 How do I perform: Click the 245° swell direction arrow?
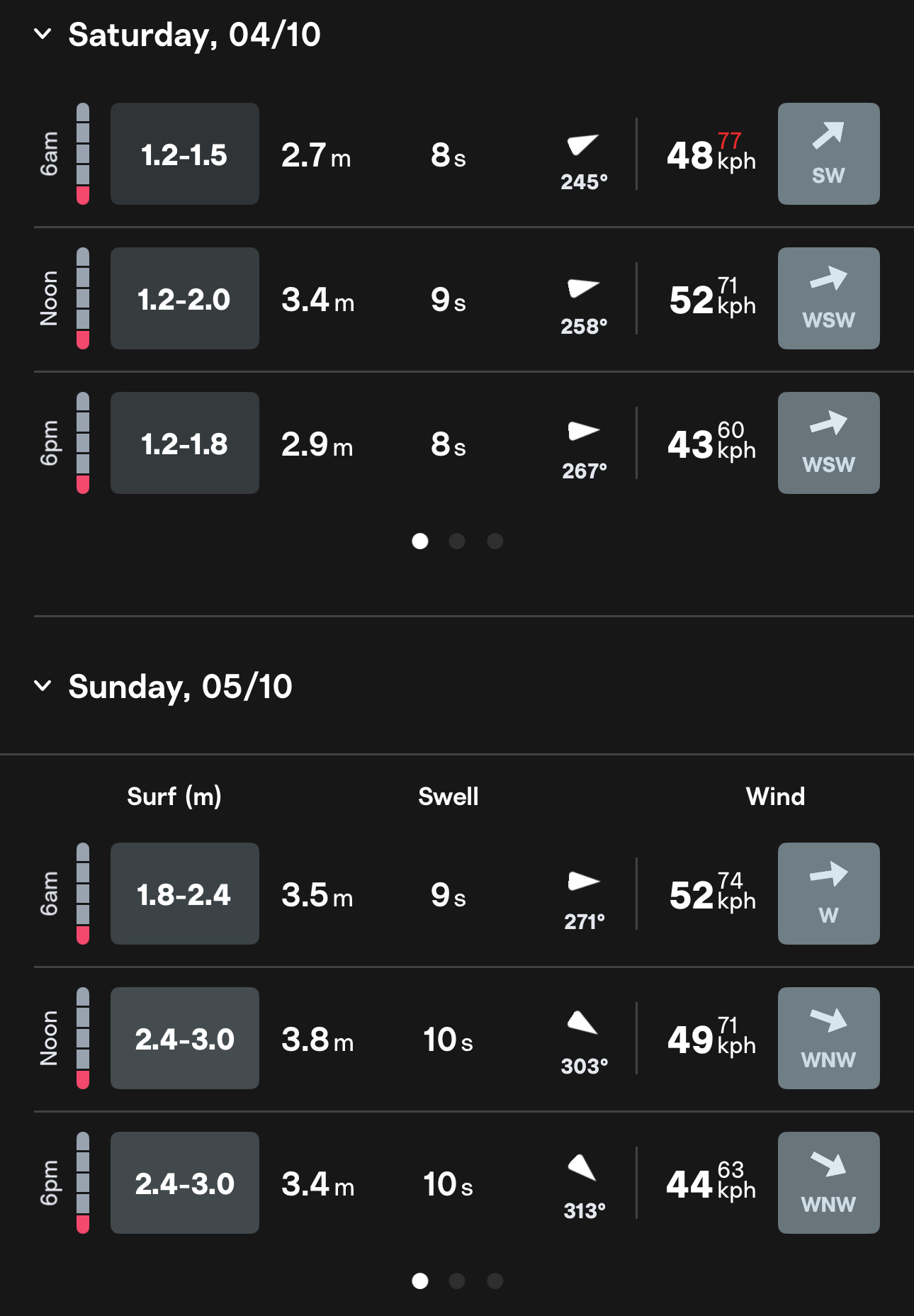[582, 145]
